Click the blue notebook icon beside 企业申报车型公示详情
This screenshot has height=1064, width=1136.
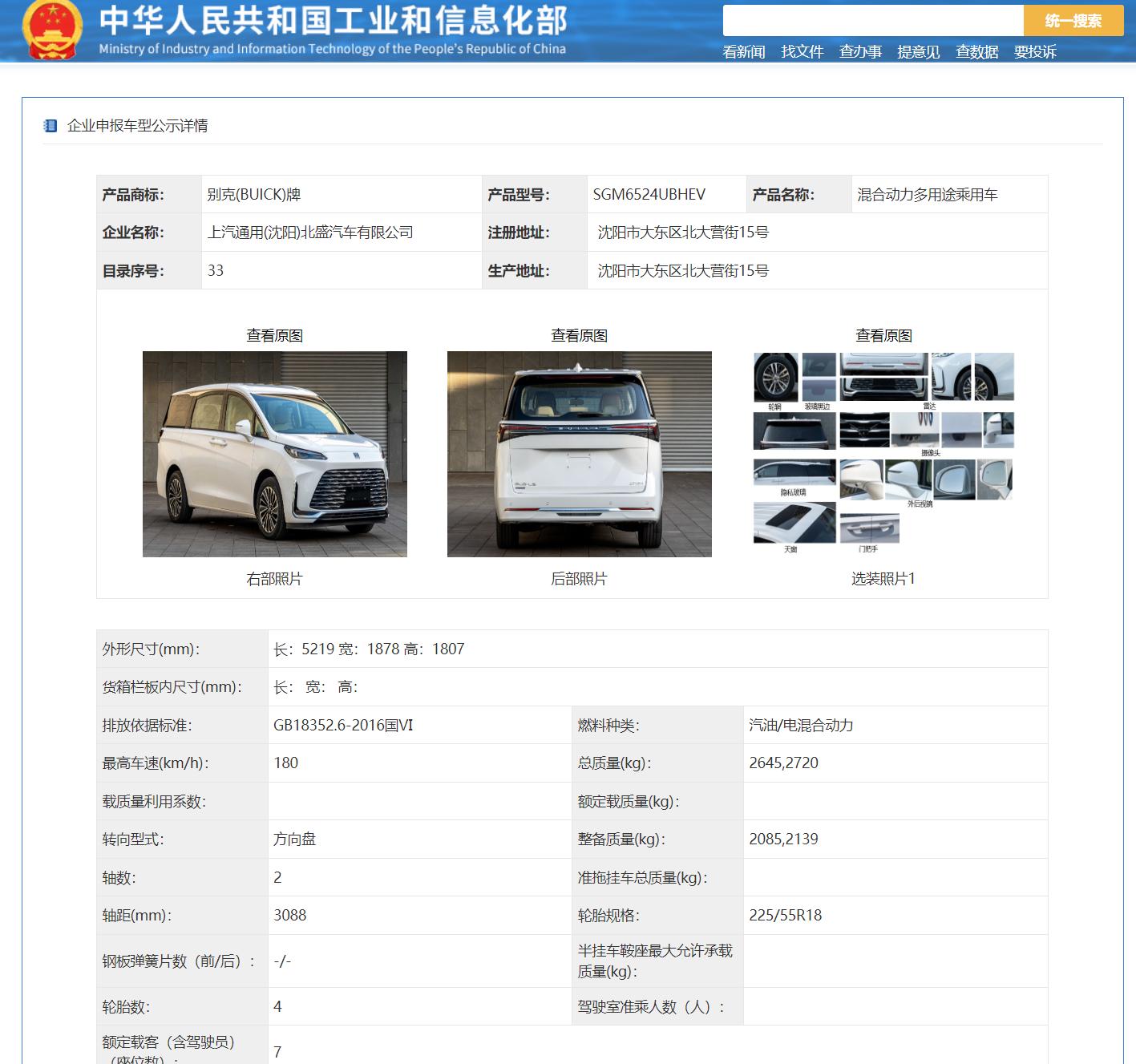pos(51,126)
